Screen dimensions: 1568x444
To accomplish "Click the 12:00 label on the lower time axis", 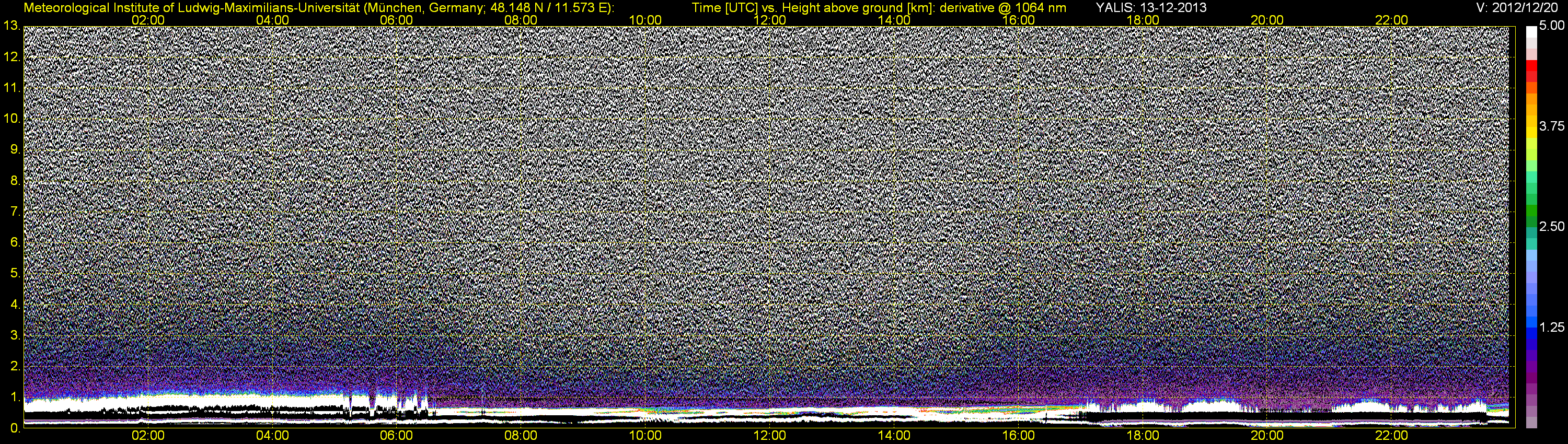I will pyautogui.click(x=769, y=436).
